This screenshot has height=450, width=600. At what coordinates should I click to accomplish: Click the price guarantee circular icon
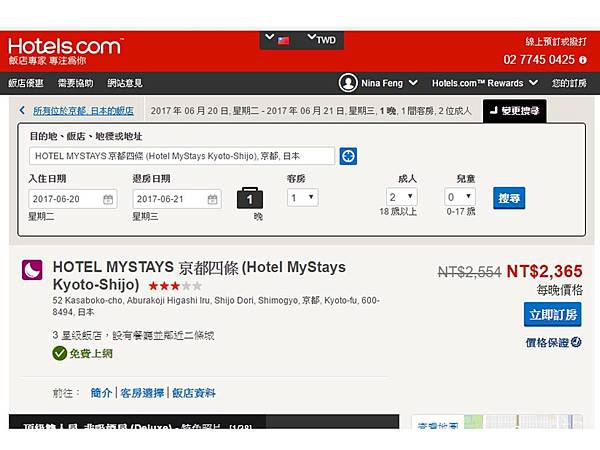tap(576, 342)
